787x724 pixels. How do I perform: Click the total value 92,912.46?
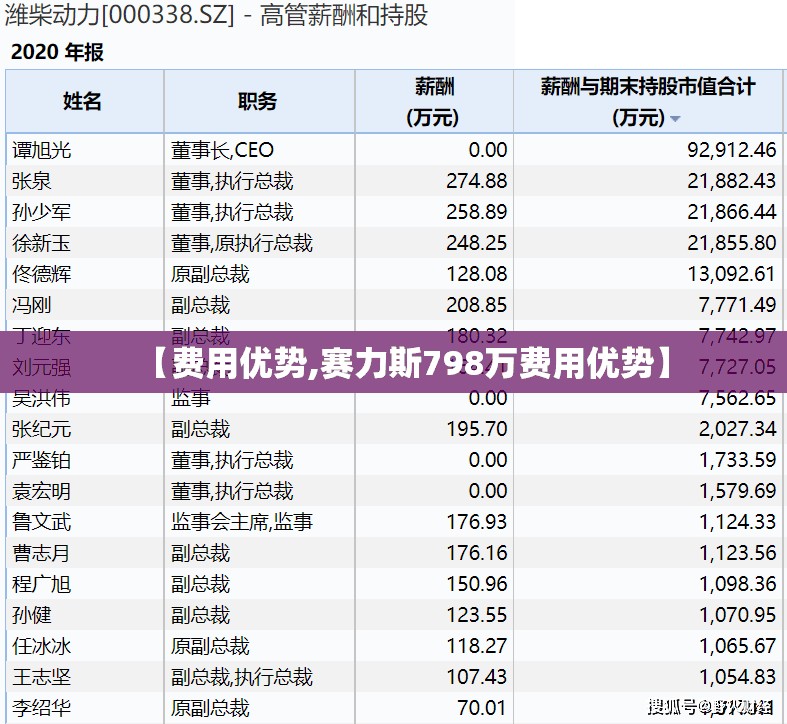click(732, 150)
